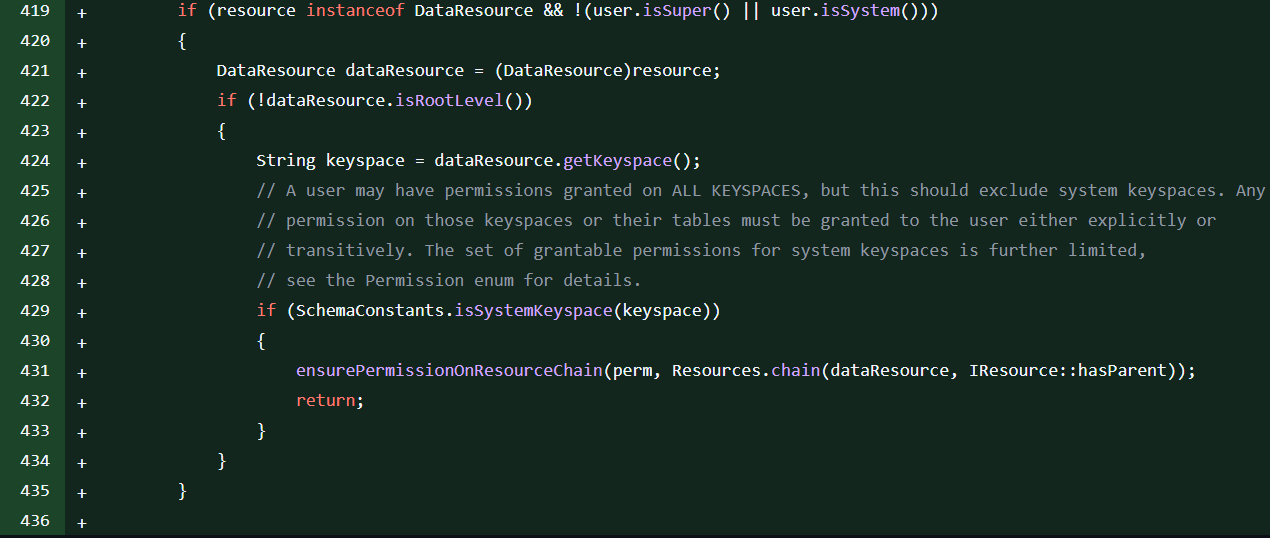Click the String keyspace declaration
This screenshot has height=538, width=1270.
330,161
